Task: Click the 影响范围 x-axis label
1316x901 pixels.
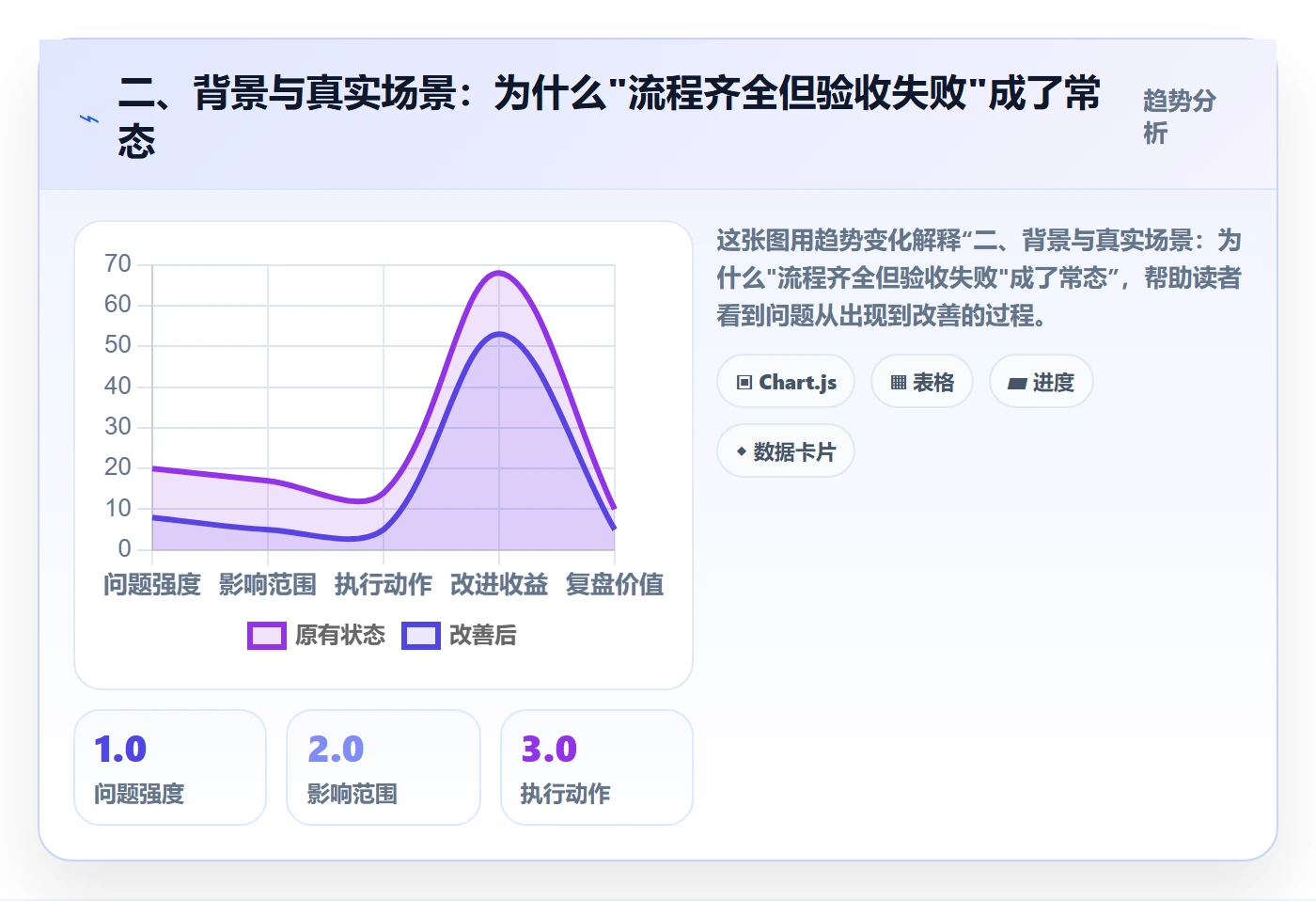Action: click(268, 585)
